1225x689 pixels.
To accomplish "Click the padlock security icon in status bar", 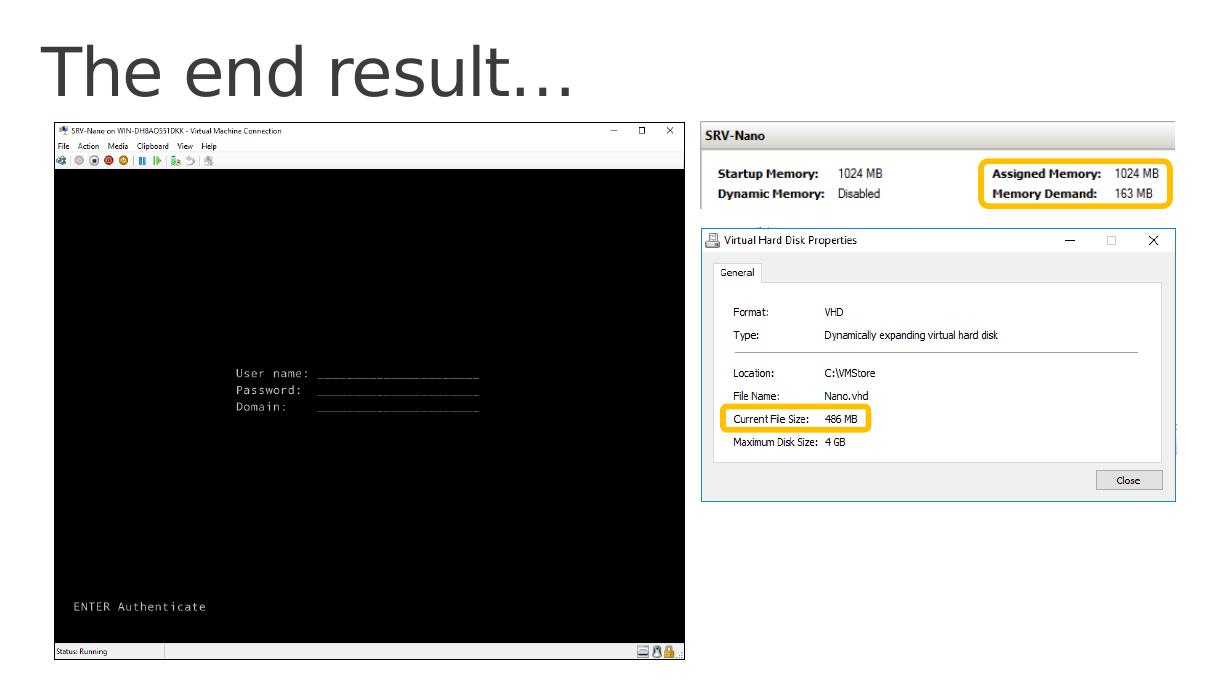I will (x=669, y=651).
